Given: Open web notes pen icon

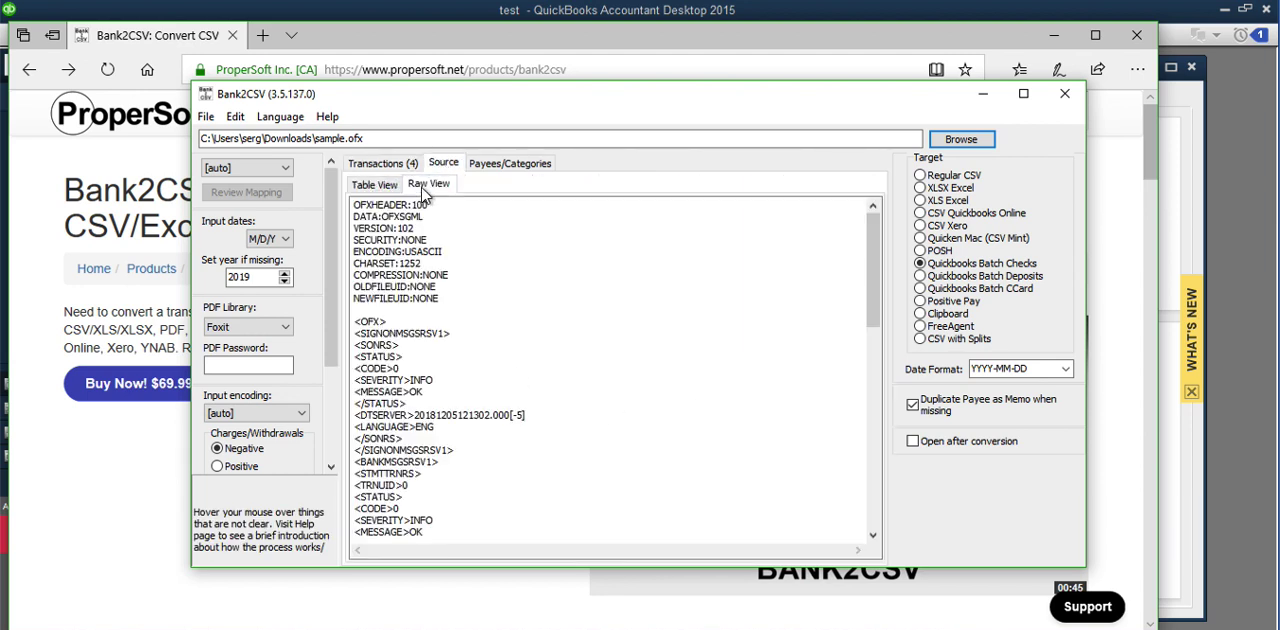Looking at the screenshot, I should (x=1058, y=70).
